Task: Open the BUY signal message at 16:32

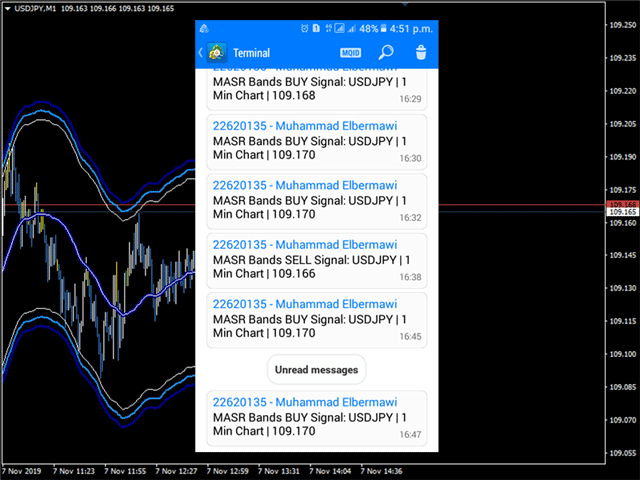Action: point(317,201)
